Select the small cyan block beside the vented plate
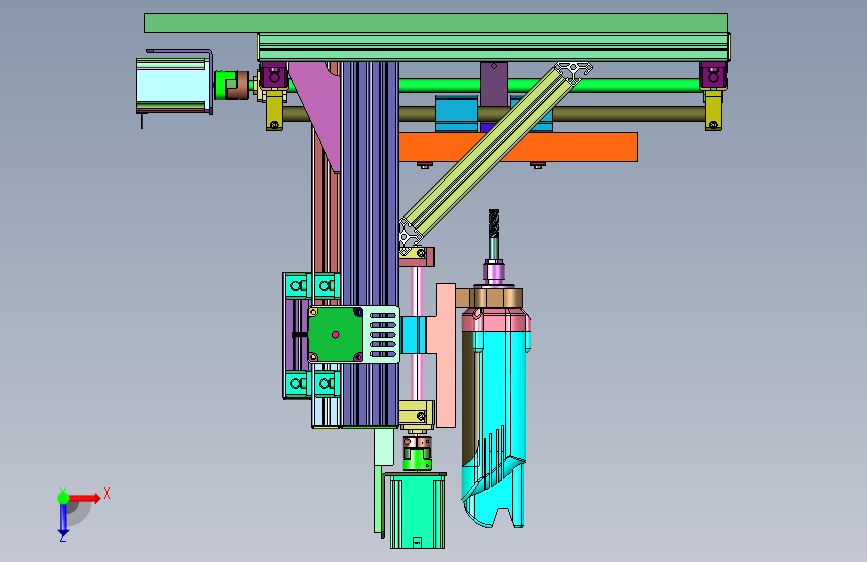The height and width of the screenshot is (562, 867). (413, 335)
